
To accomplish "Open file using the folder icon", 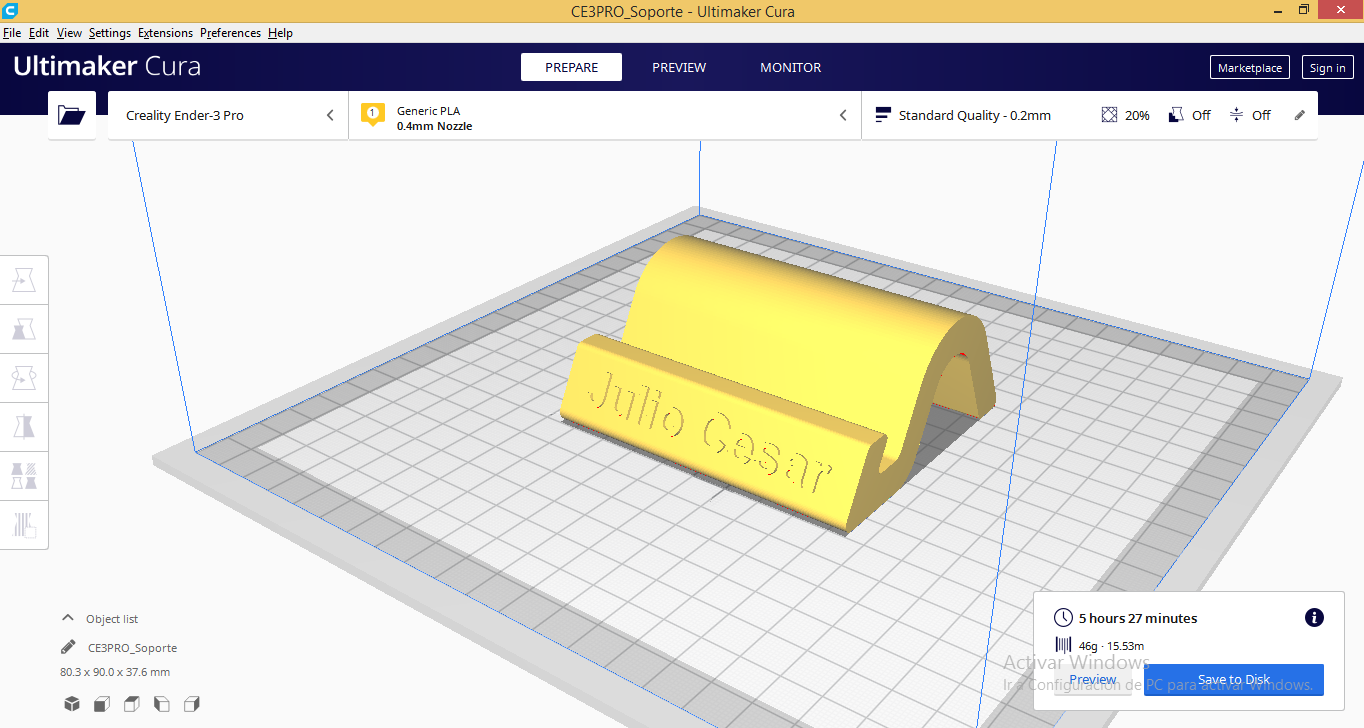I will (72, 115).
